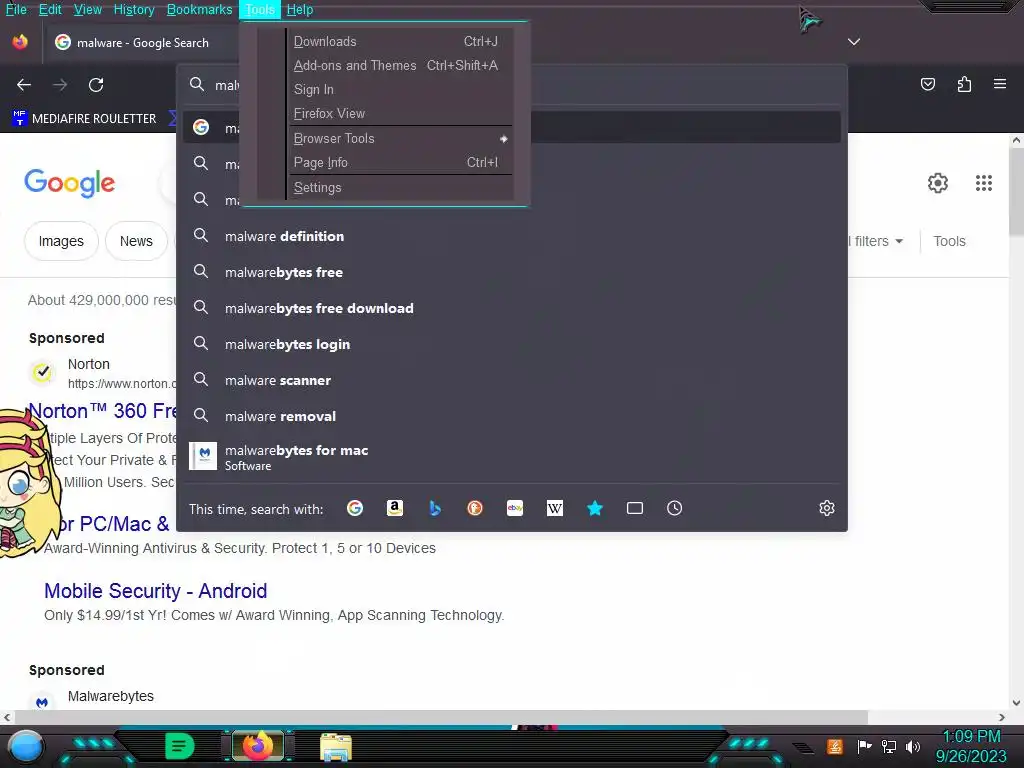Open the Firefox hamburger application menu

pyautogui.click(x=1000, y=84)
